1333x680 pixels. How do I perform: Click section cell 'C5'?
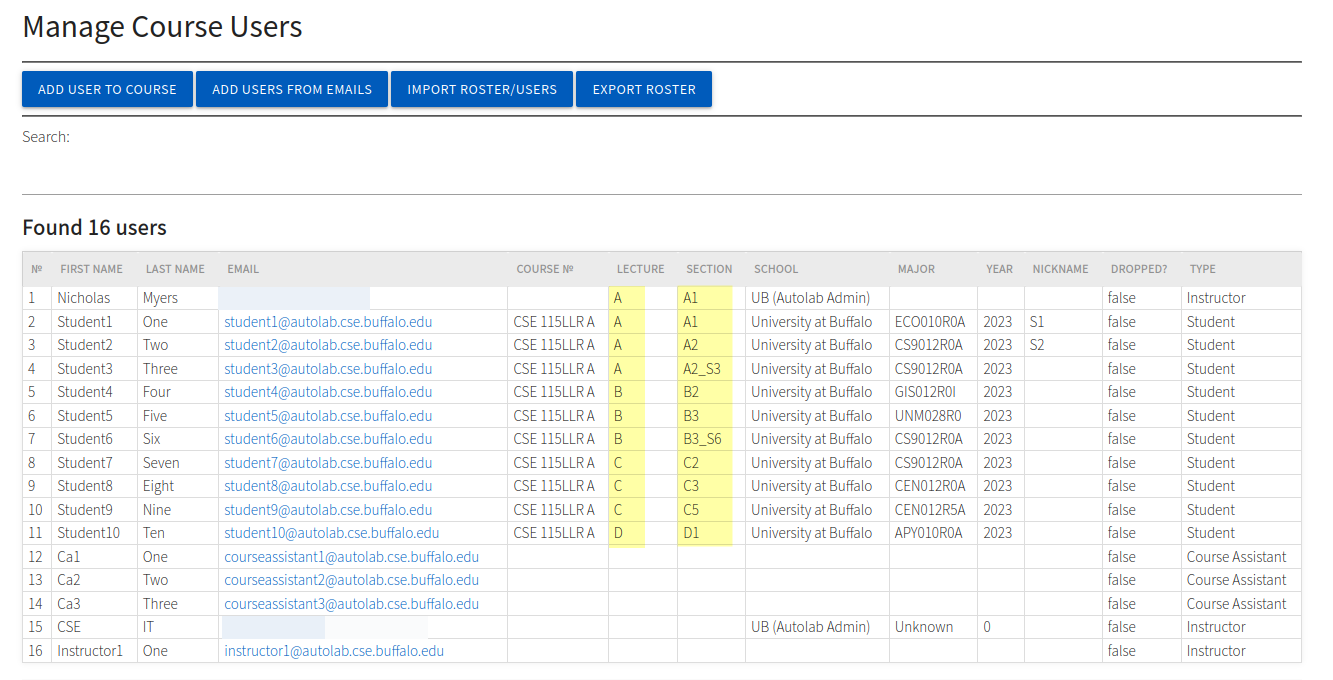click(691, 510)
